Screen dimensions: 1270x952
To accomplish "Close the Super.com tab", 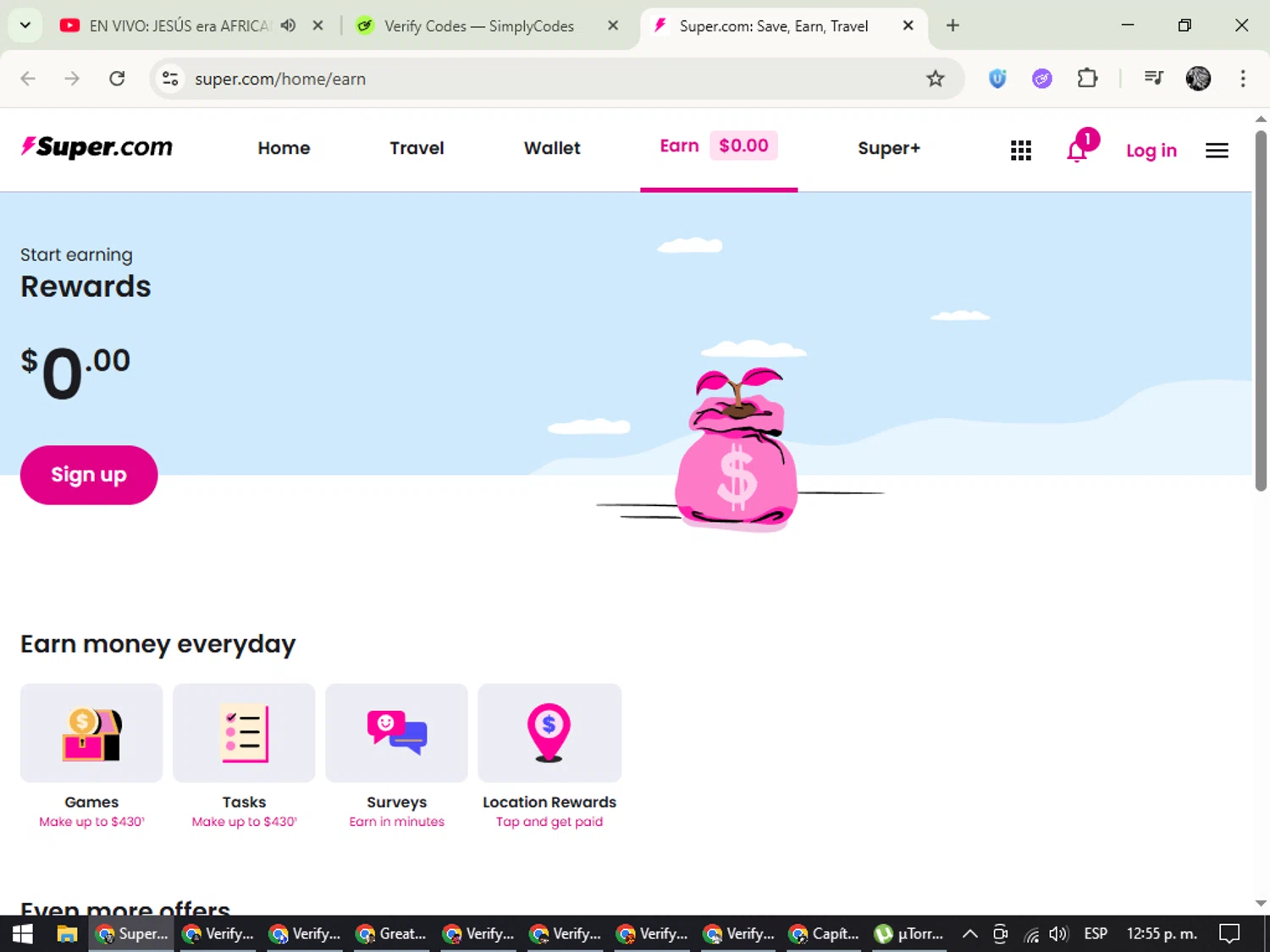I will click(908, 25).
